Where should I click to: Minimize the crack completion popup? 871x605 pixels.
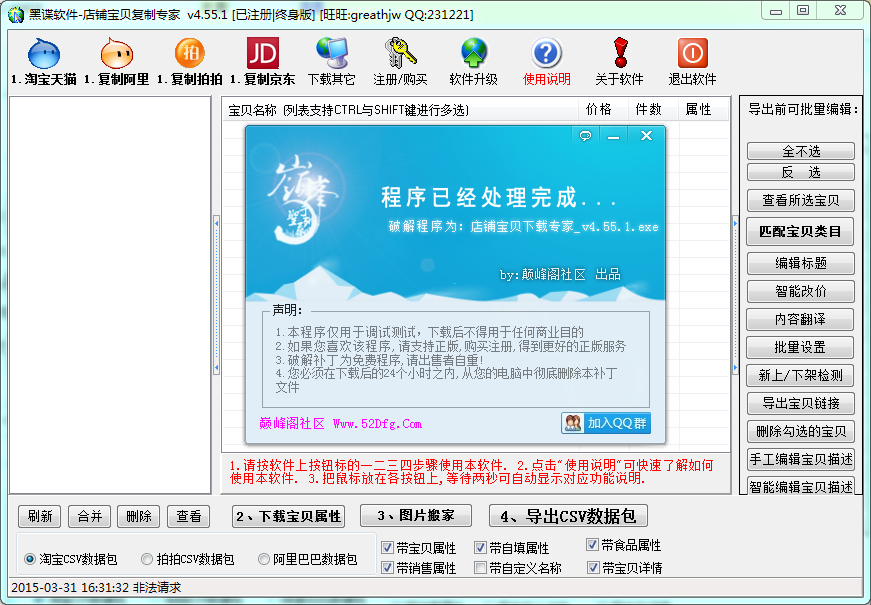pos(613,136)
